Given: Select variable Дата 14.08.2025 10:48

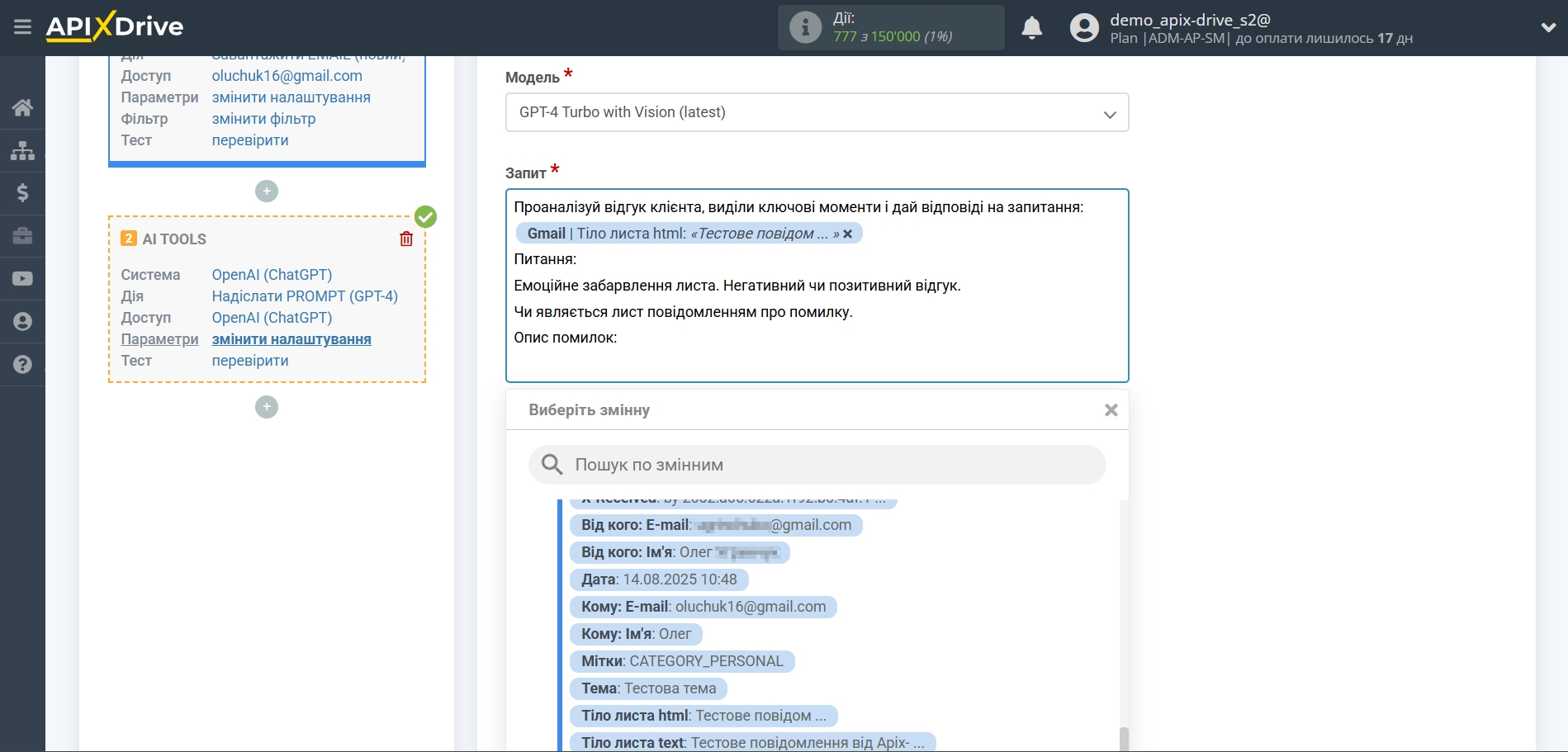Looking at the screenshot, I should tap(659, 579).
